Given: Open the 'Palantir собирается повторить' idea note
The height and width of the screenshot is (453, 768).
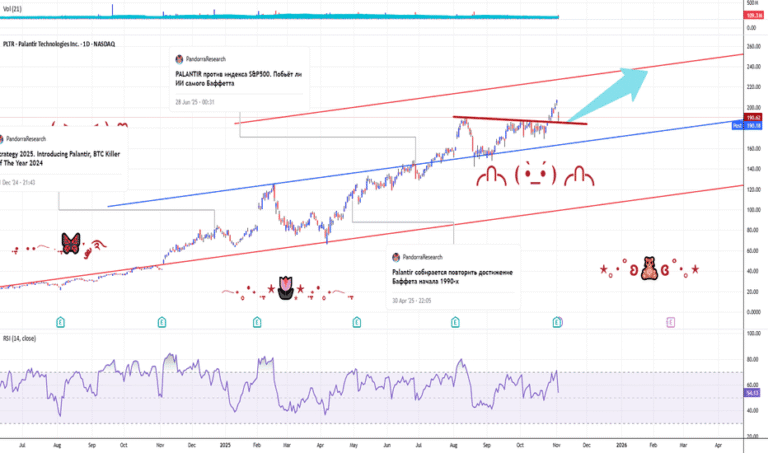Looking at the screenshot, I should 452,277.
